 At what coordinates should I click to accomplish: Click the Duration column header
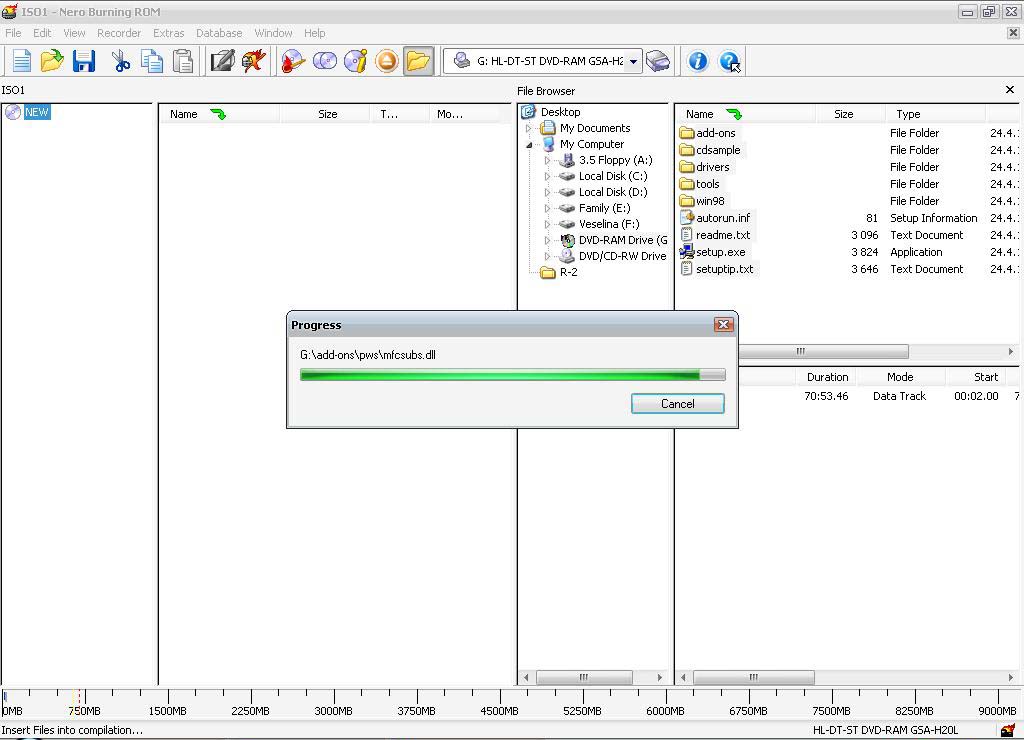click(x=827, y=377)
